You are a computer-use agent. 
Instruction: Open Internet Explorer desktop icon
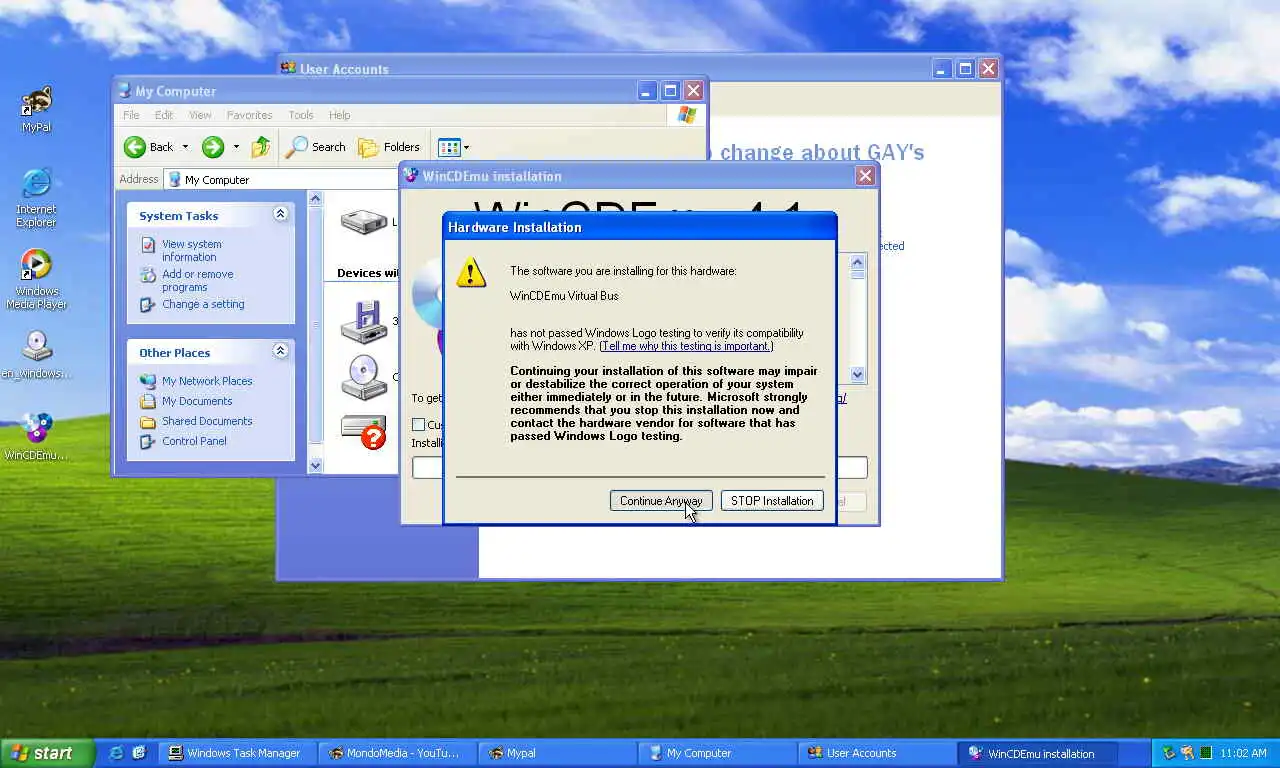[x=37, y=198]
